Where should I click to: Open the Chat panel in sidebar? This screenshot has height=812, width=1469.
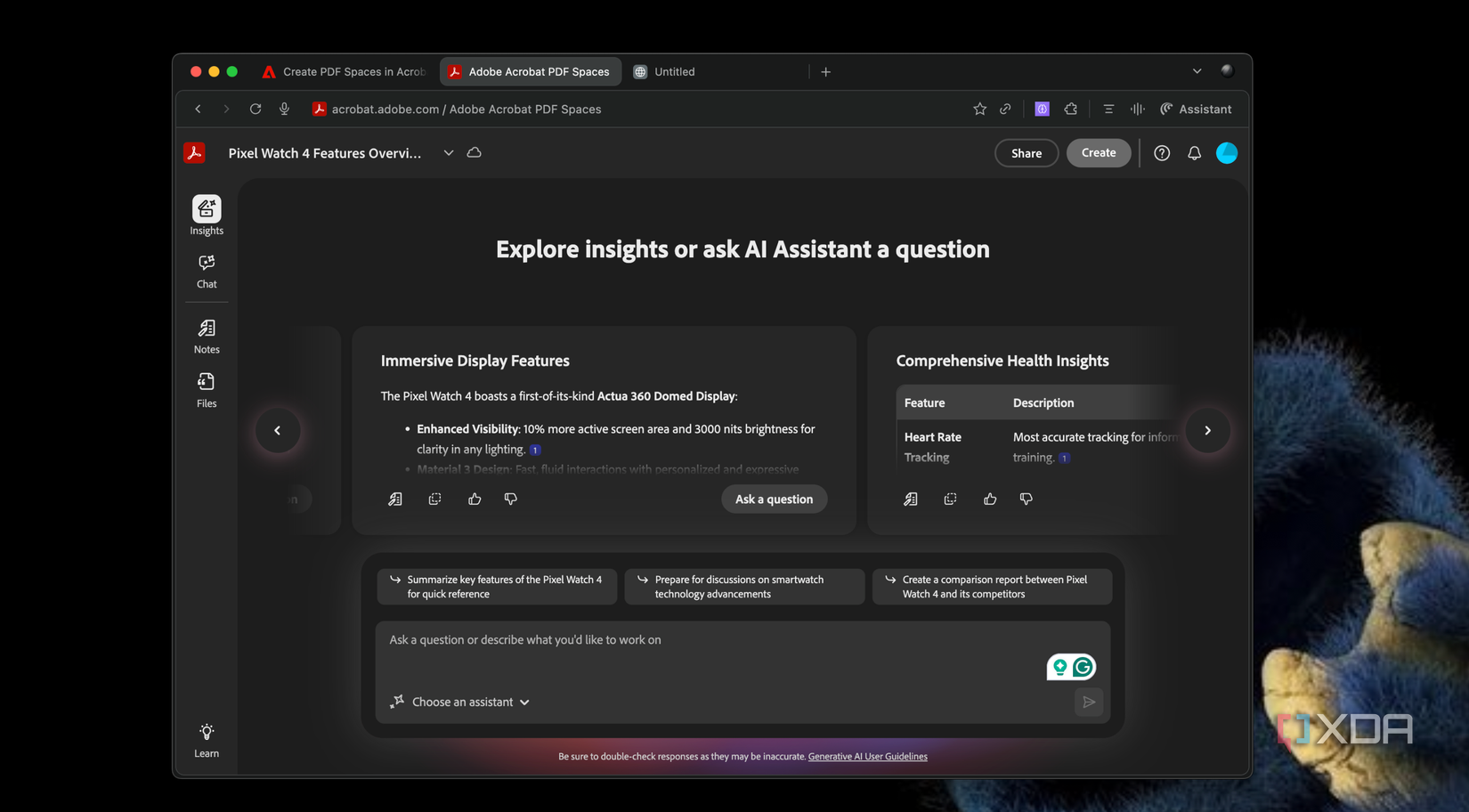click(x=207, y=272)
